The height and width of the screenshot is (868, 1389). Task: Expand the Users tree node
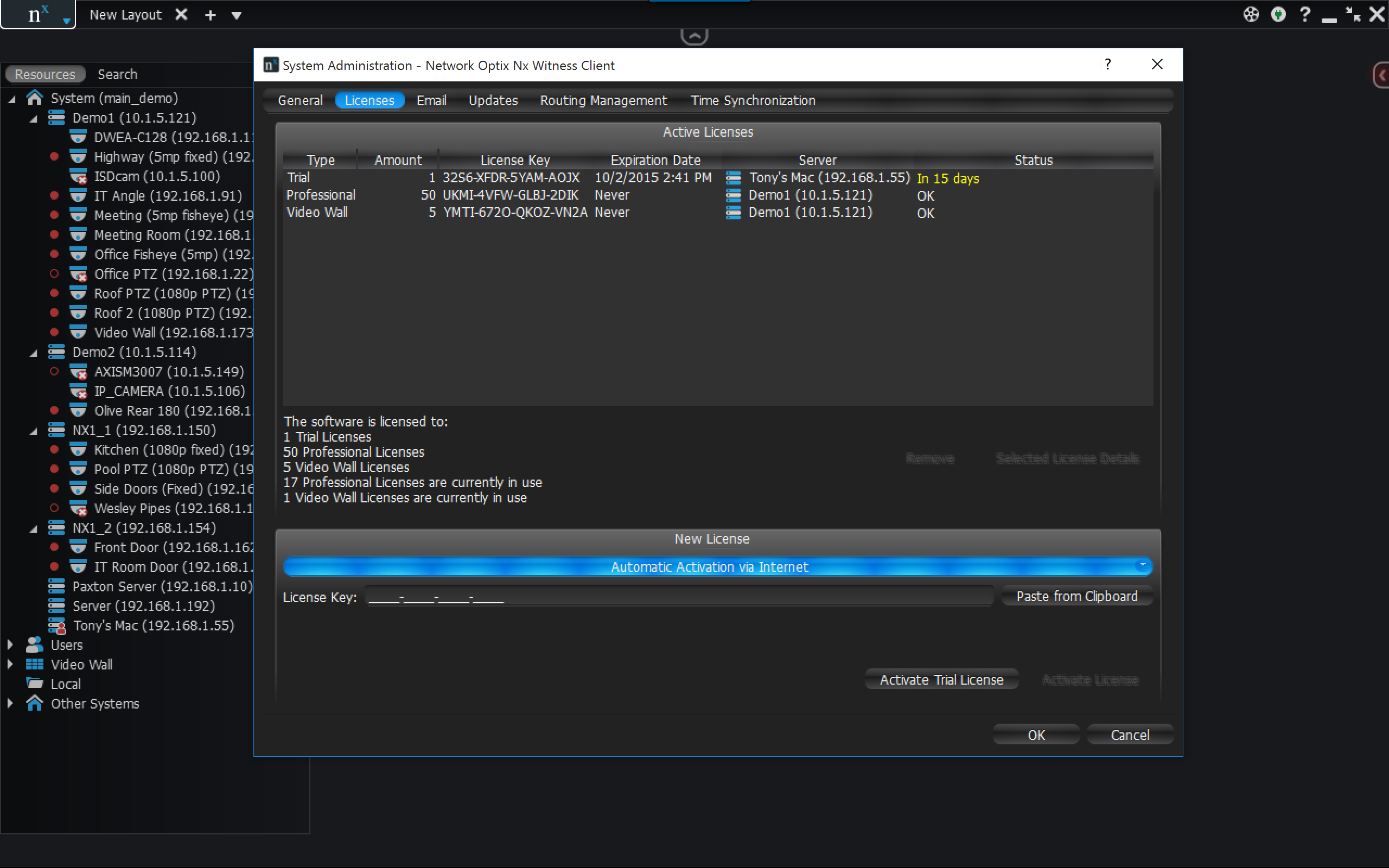(x=10, y=644)
